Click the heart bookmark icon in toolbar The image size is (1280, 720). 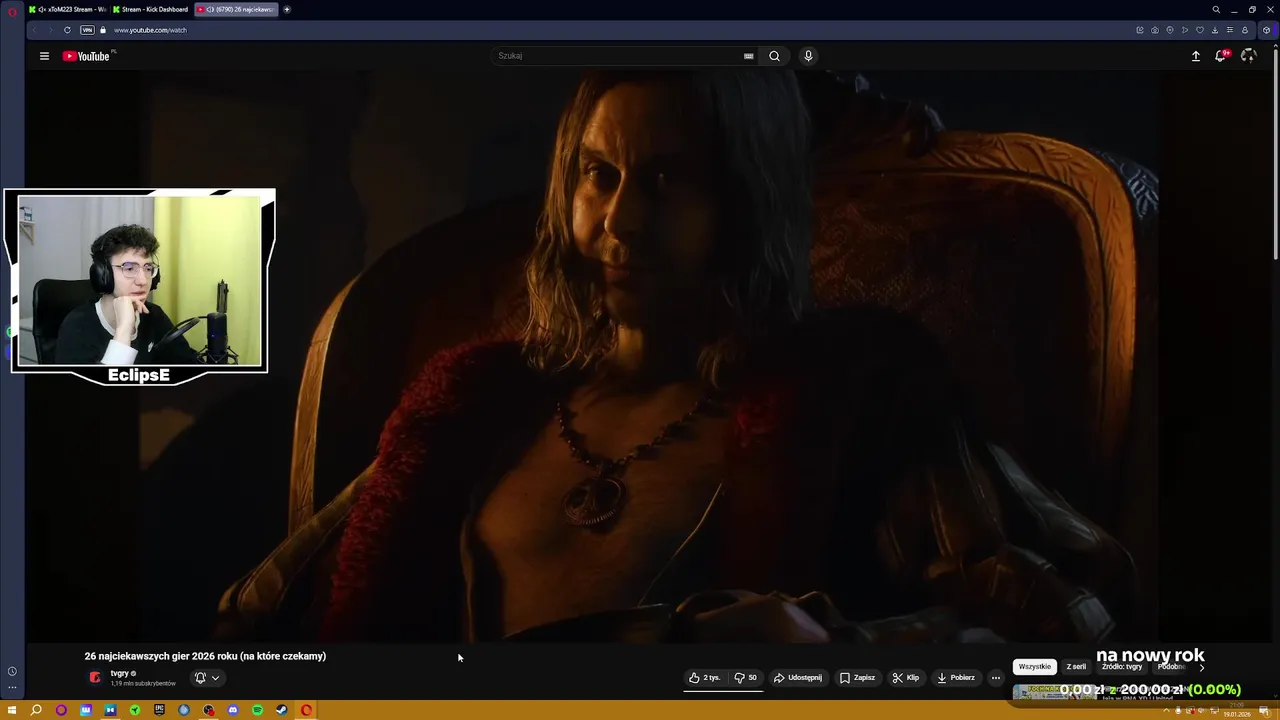click(1200, 30)
